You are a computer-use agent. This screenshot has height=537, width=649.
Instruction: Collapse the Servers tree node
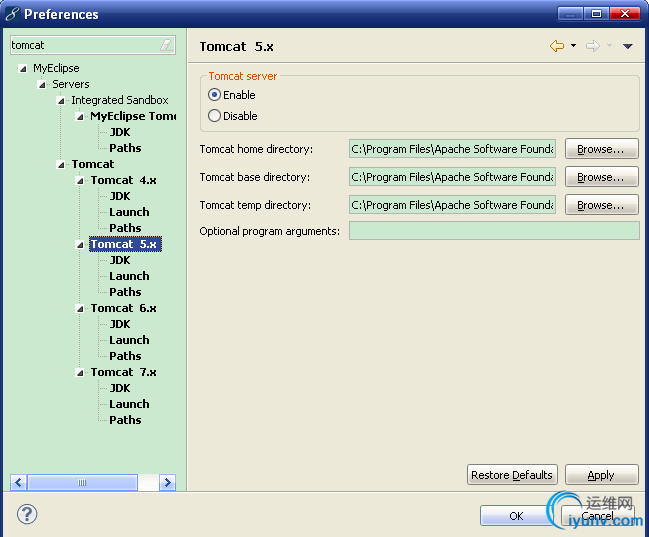[42, 85]
